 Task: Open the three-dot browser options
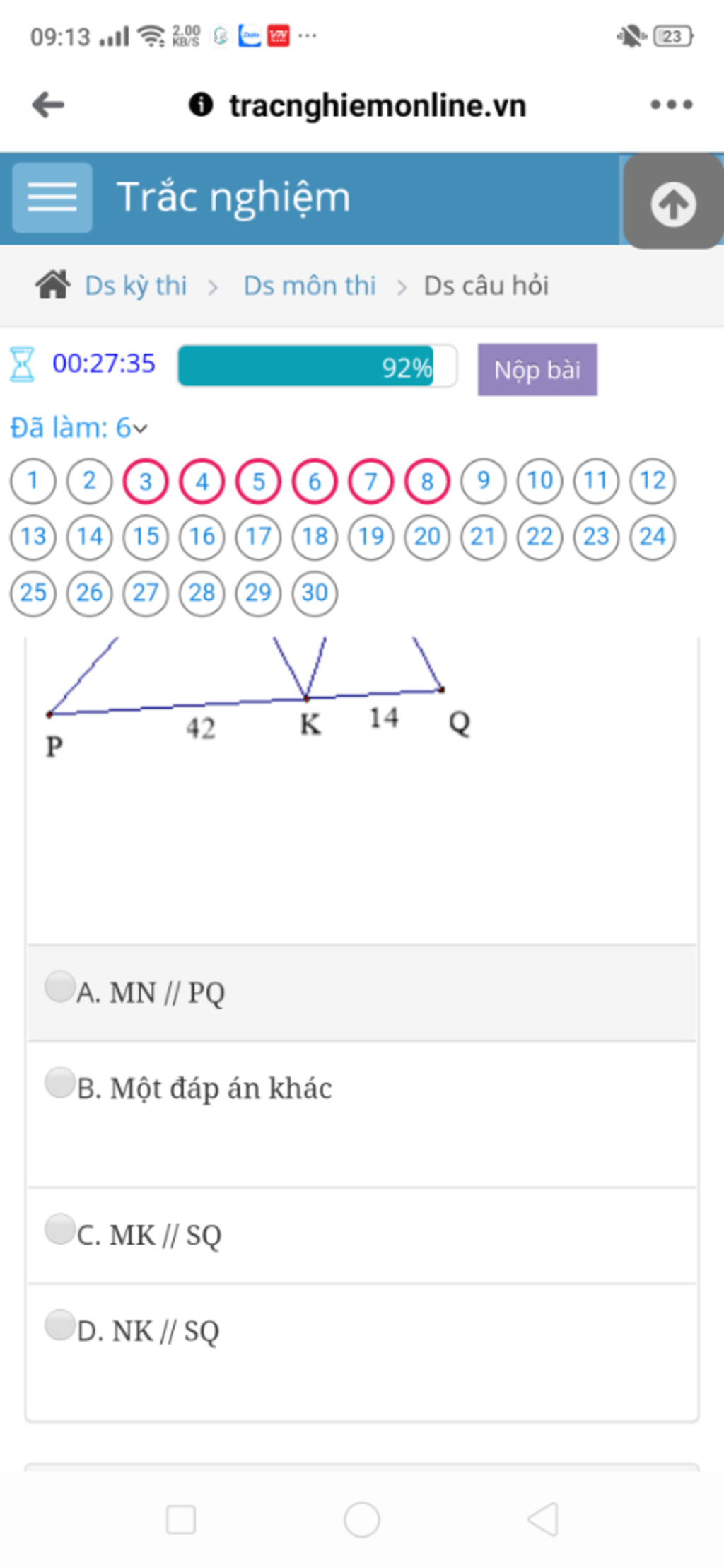point(671,105)
